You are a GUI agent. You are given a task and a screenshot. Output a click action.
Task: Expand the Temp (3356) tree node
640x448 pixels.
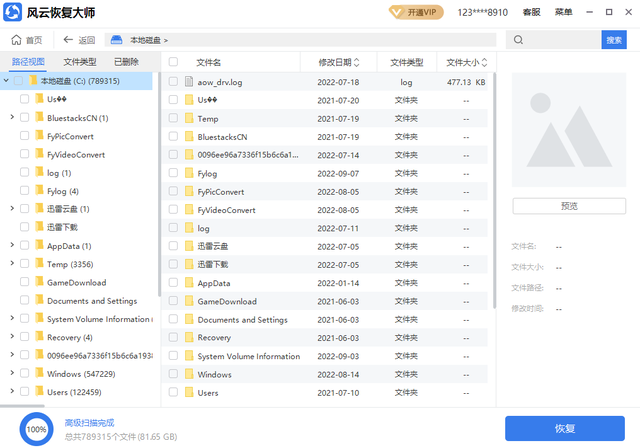pyautogui.click(x=12, y=263)
